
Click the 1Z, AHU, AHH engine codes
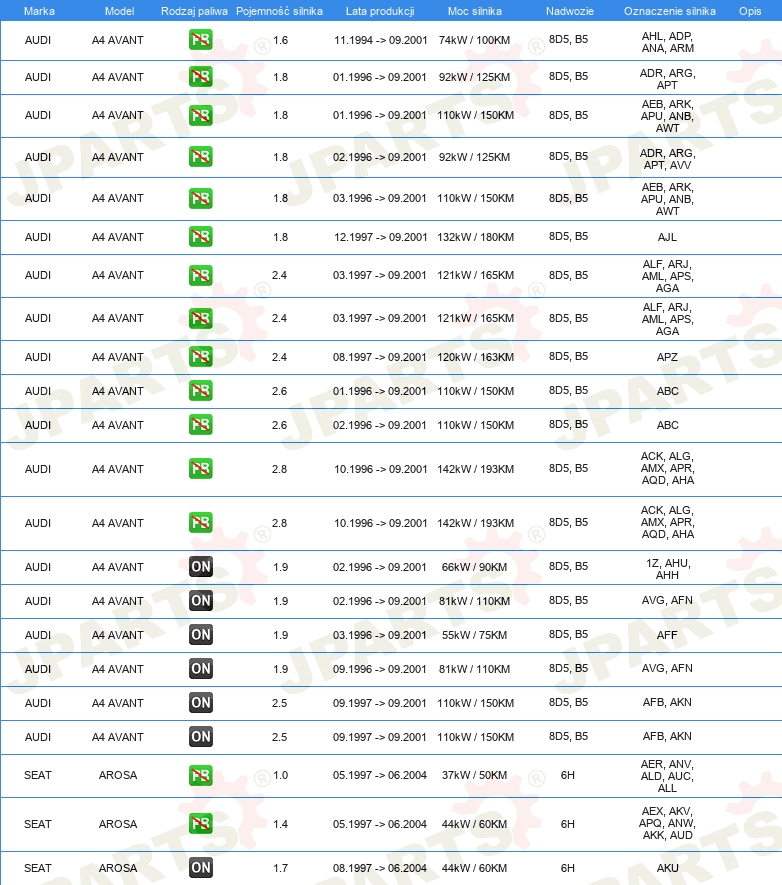(x=667, y=569)
